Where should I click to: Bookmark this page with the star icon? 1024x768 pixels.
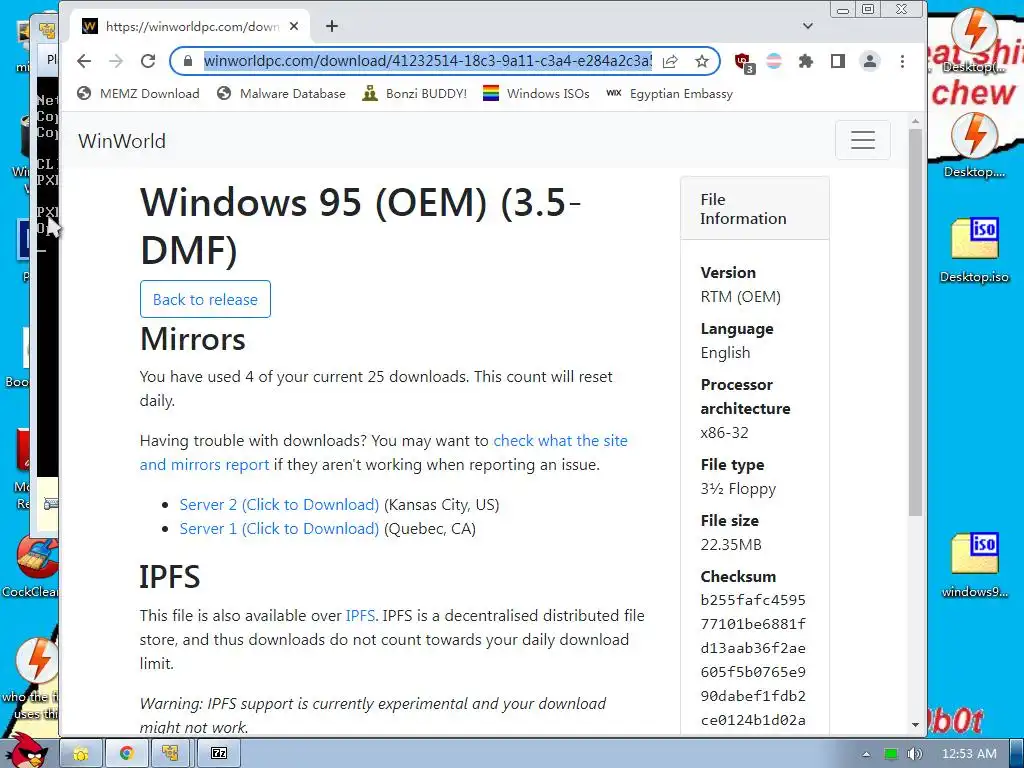pos(702,61)
